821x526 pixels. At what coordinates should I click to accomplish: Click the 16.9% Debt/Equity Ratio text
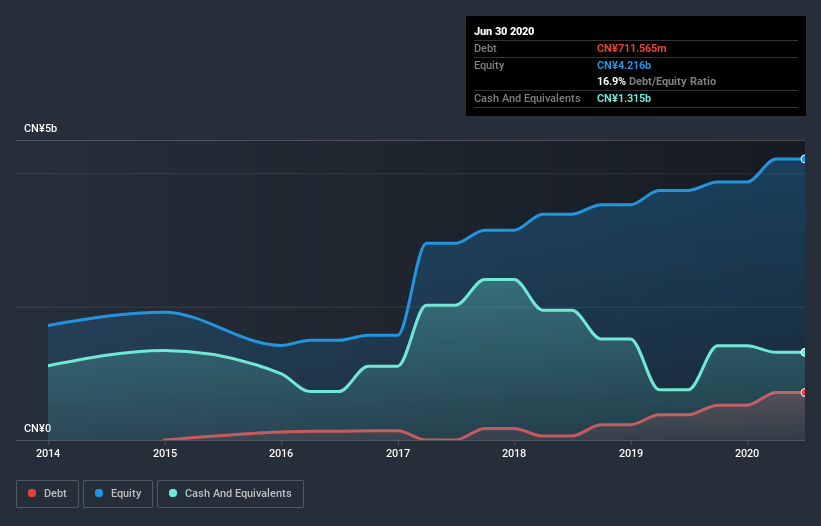(x=657, y=82)
